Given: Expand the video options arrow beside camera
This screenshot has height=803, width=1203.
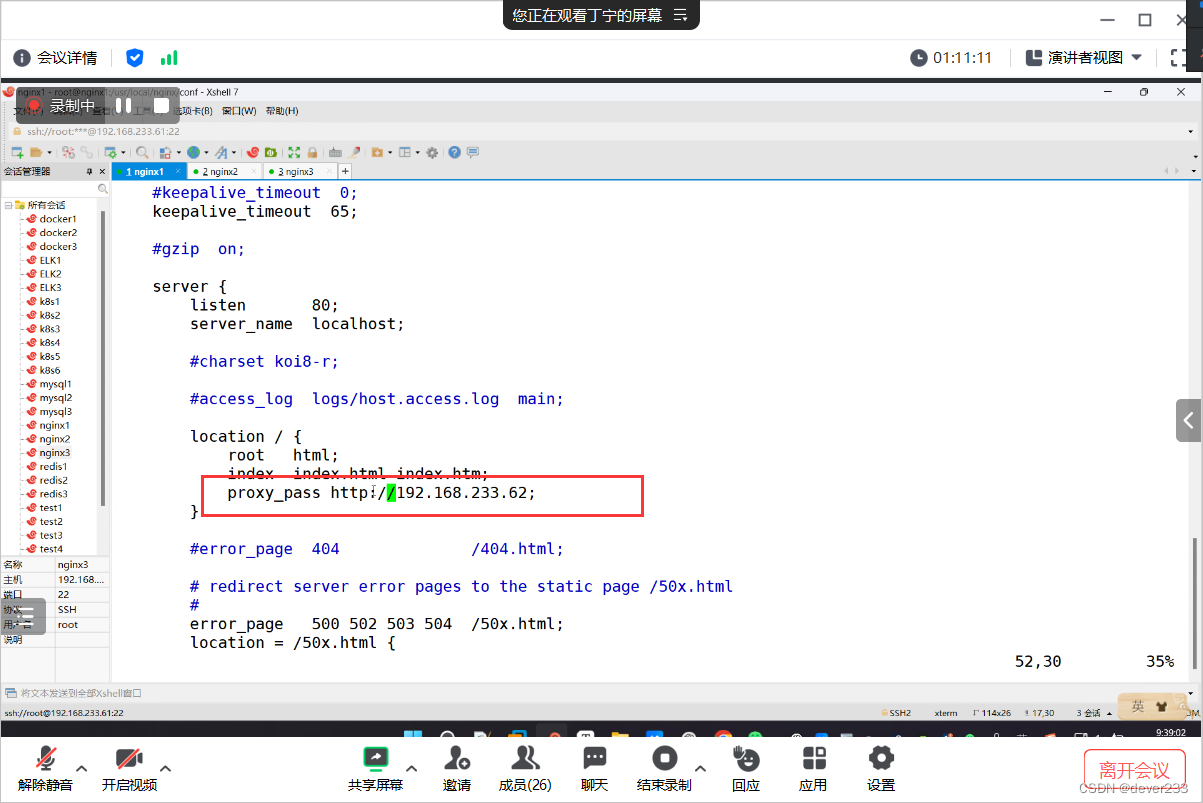Looking at the screenshot, I should point(166,768).
